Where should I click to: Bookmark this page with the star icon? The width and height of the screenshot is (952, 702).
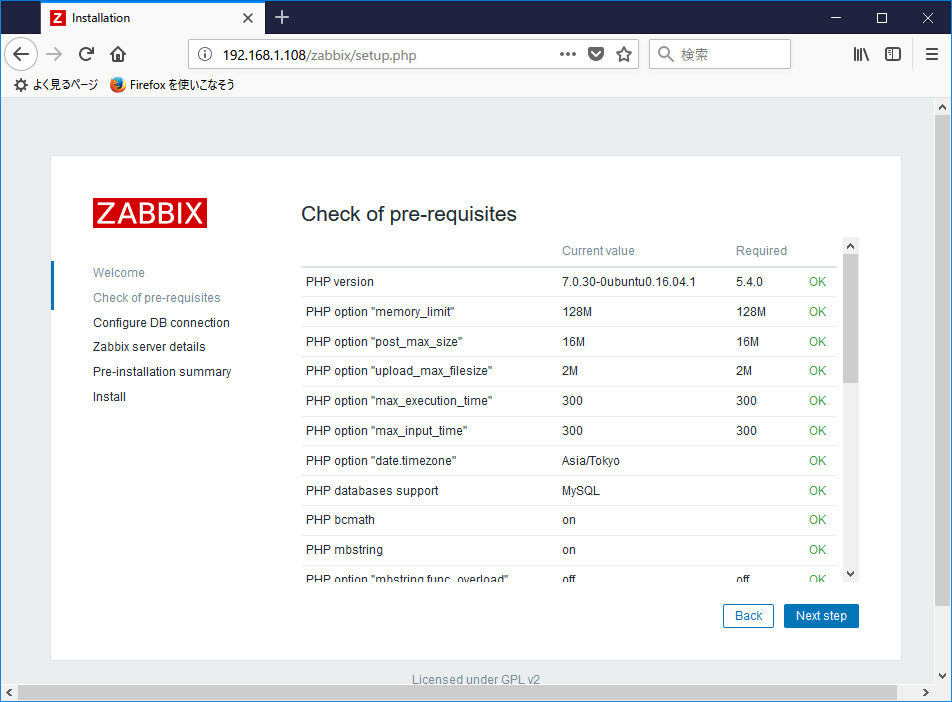coord(623,54)
